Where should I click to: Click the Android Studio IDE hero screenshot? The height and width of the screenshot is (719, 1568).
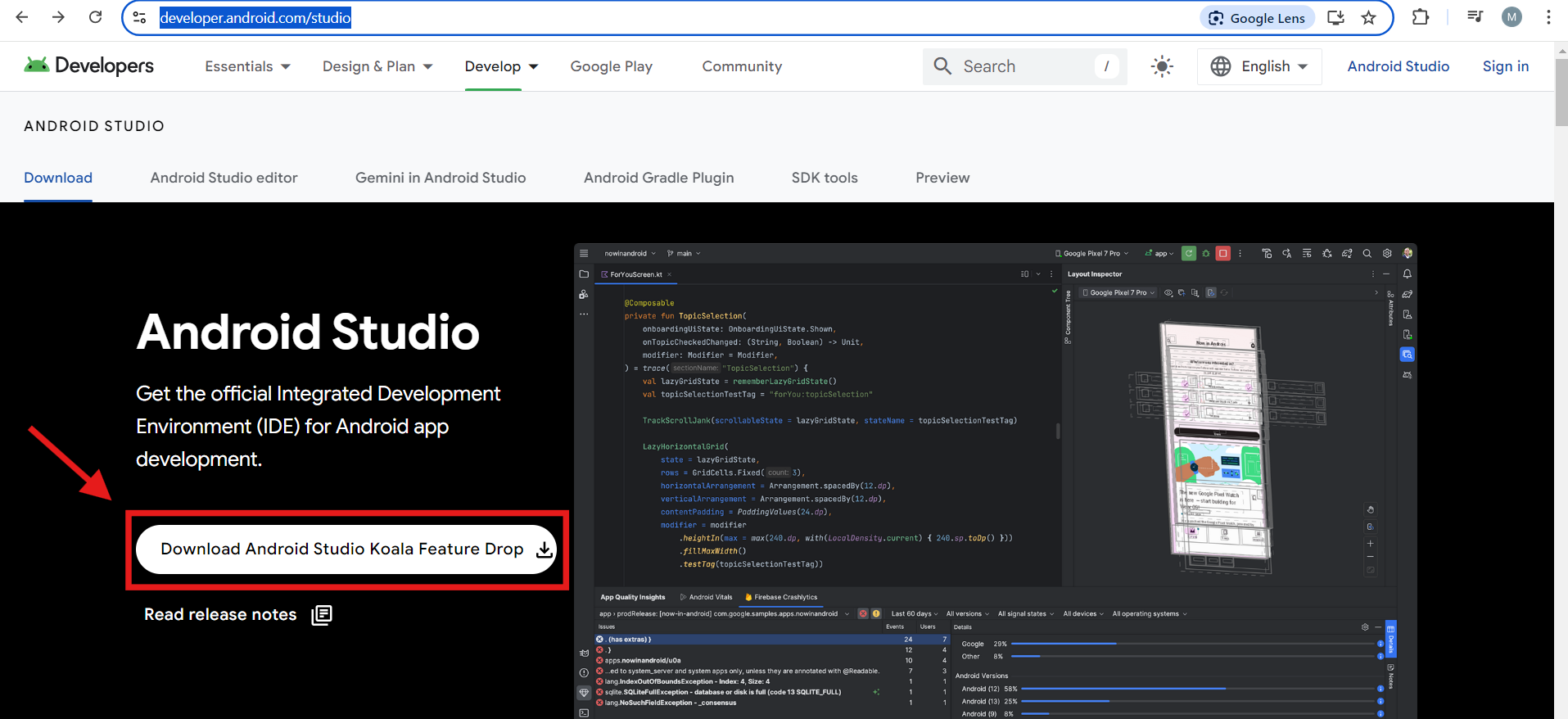pos(995,482)
